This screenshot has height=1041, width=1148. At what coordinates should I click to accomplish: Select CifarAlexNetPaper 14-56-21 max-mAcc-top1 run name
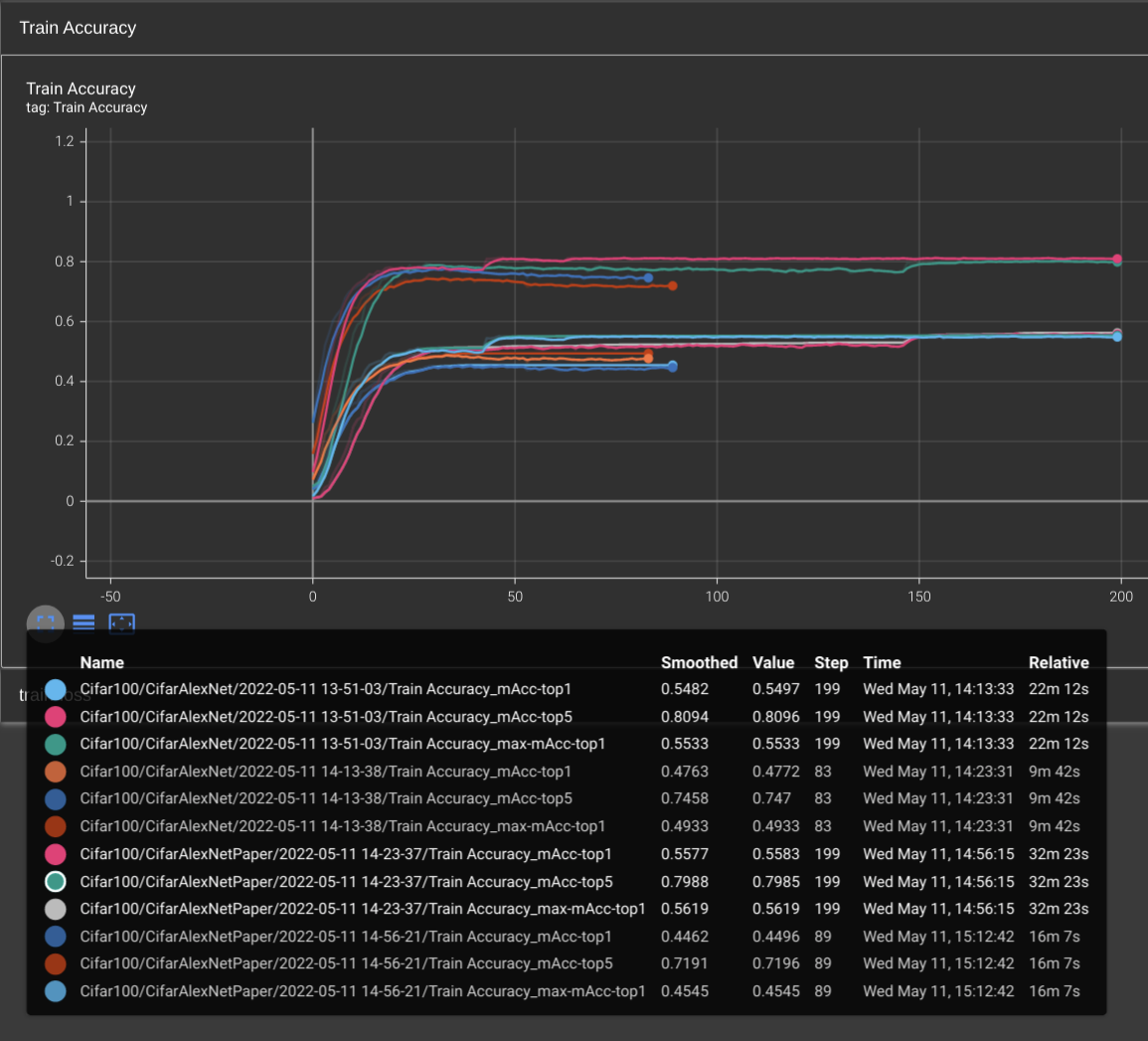362,991
